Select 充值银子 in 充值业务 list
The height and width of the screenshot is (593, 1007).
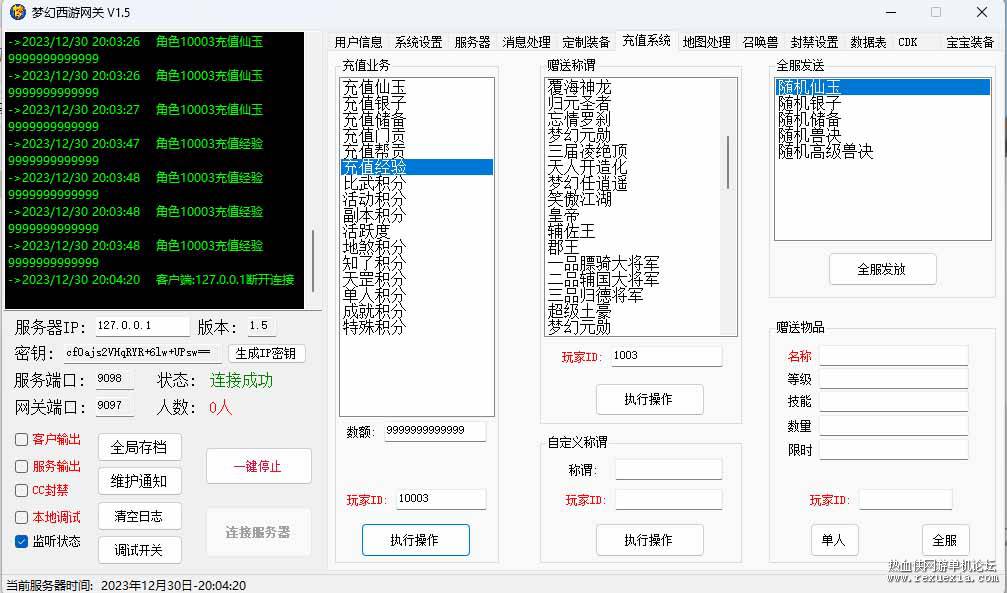(417, 103)
